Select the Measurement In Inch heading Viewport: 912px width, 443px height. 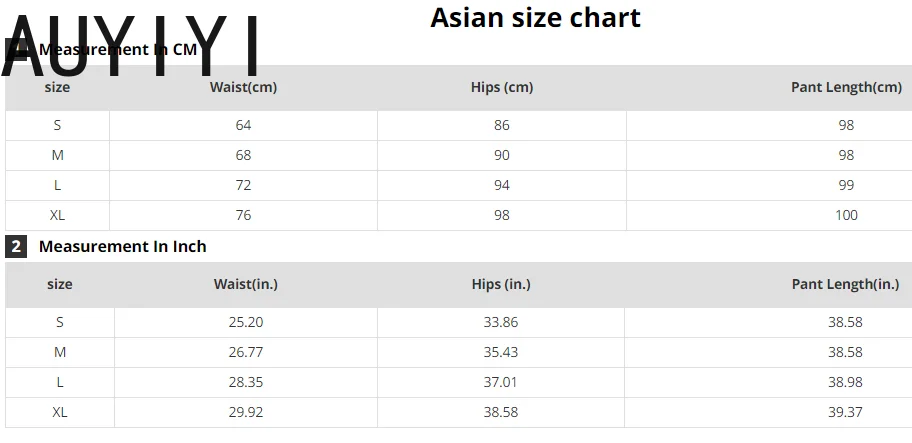point(122,247)
